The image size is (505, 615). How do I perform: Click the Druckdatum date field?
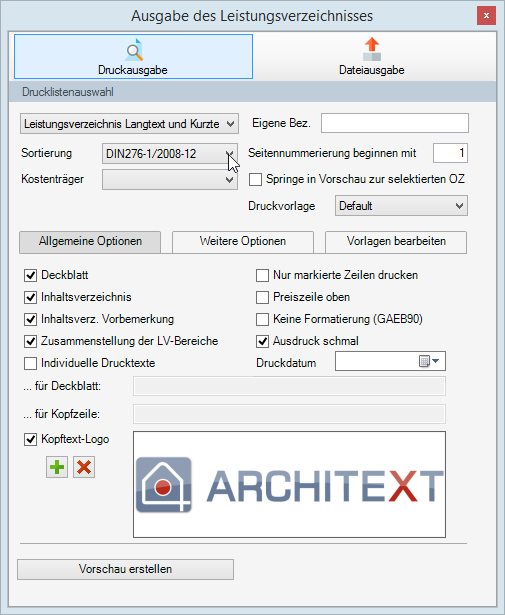pos(390,361)
